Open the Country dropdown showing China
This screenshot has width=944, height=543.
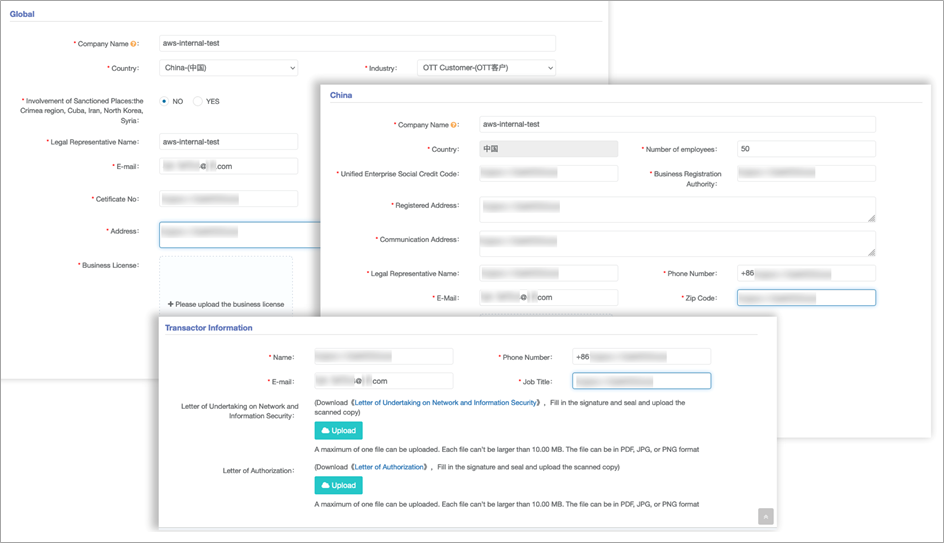point(229,68)
